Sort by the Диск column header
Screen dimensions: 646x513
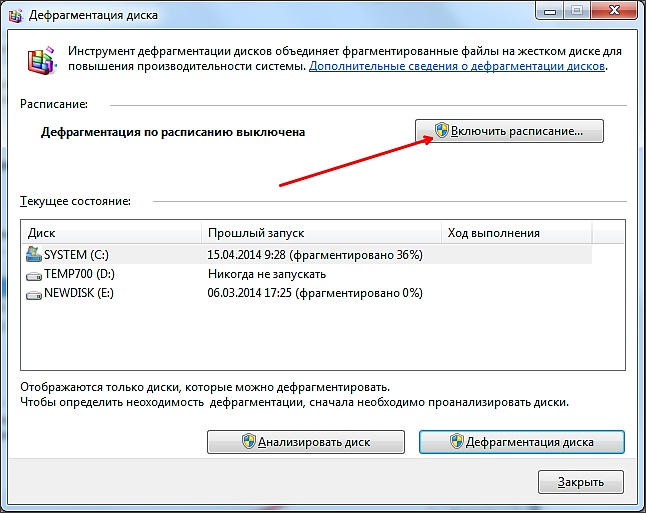[112, 232]
